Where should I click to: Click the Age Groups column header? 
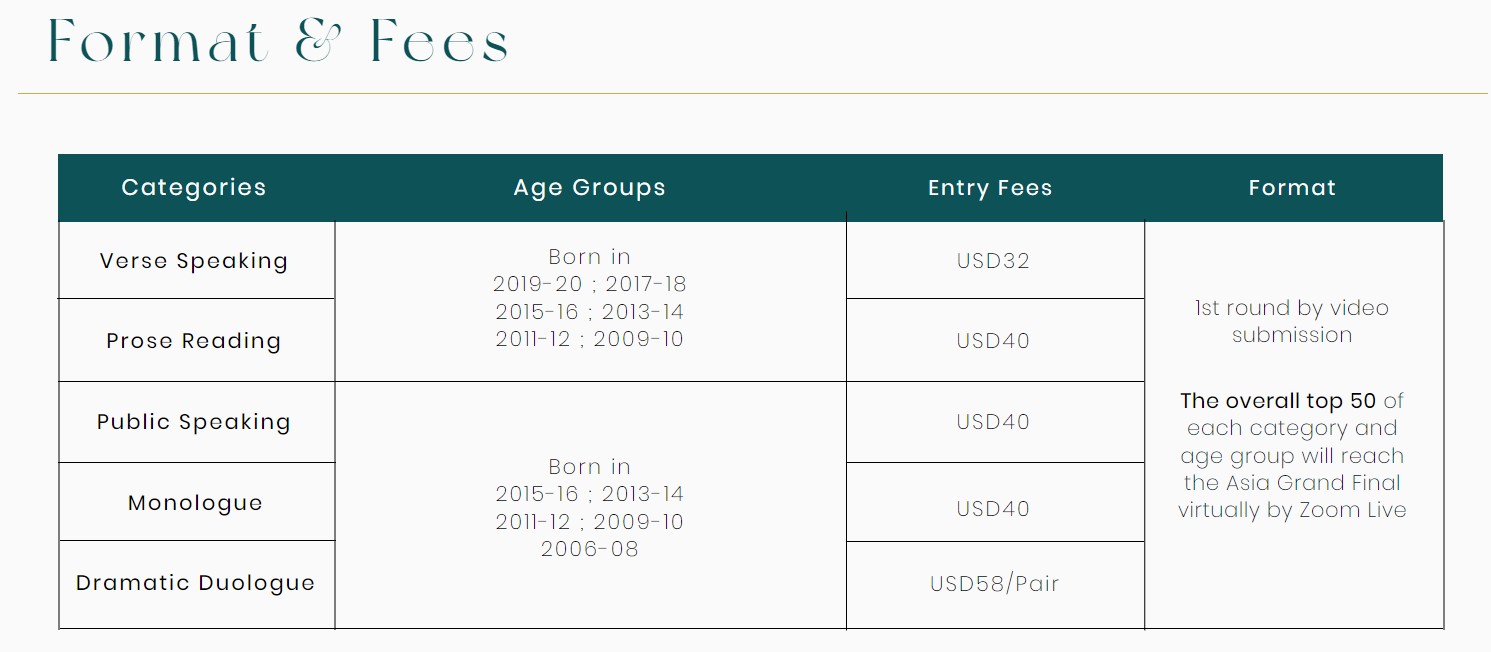590,188
